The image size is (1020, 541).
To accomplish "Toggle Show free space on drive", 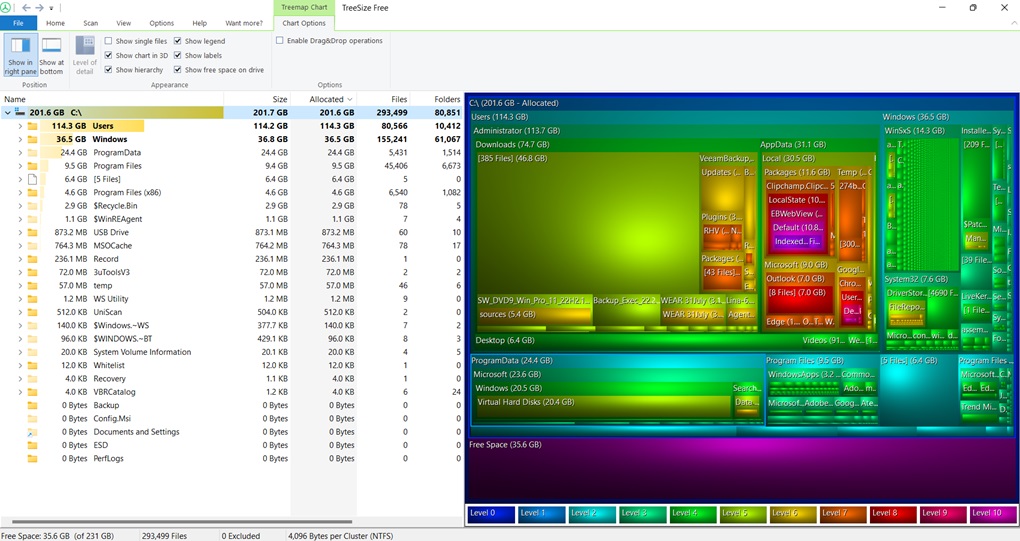I will coord(178,70).
